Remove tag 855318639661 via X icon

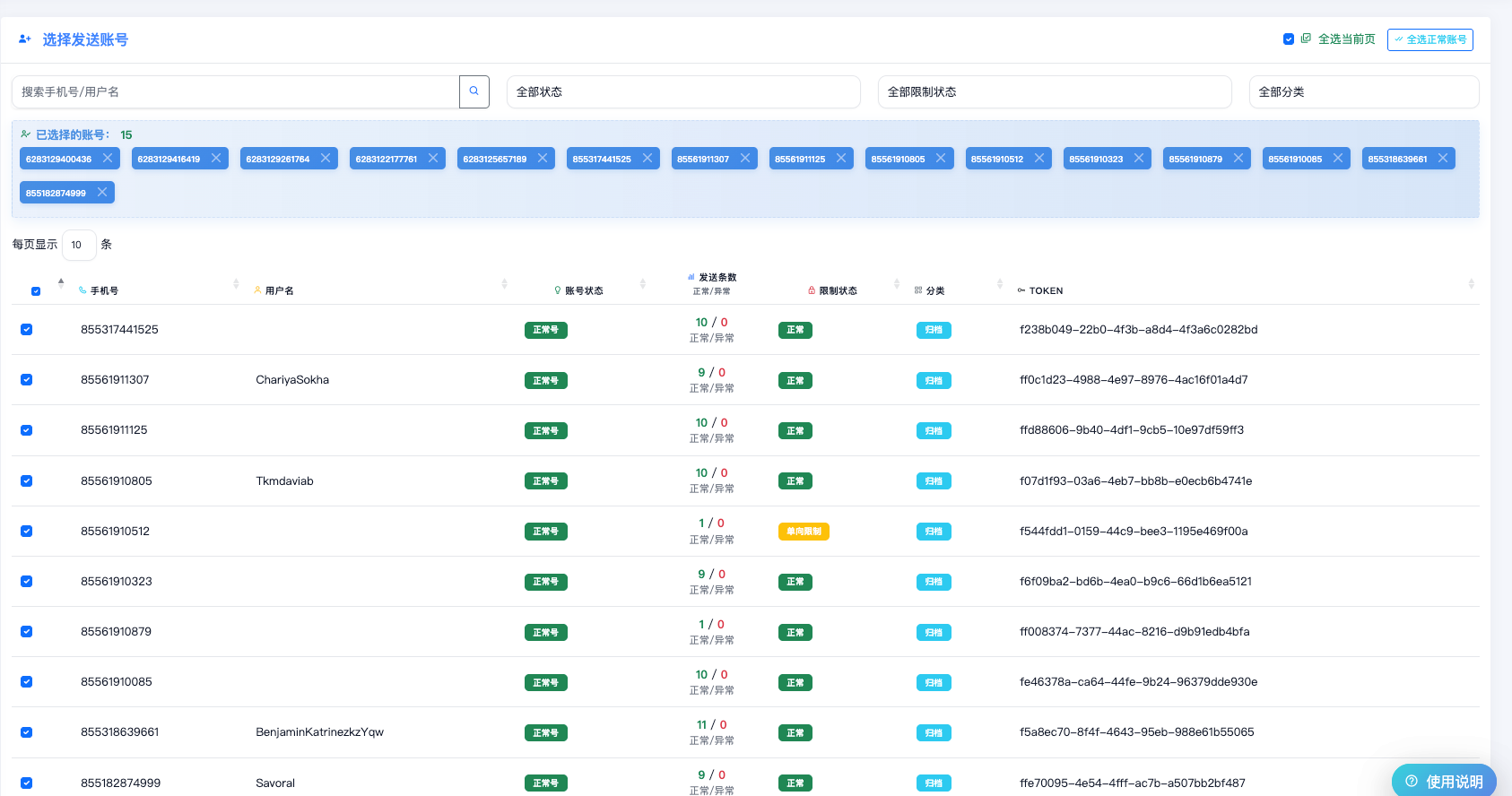(1443, 158)
